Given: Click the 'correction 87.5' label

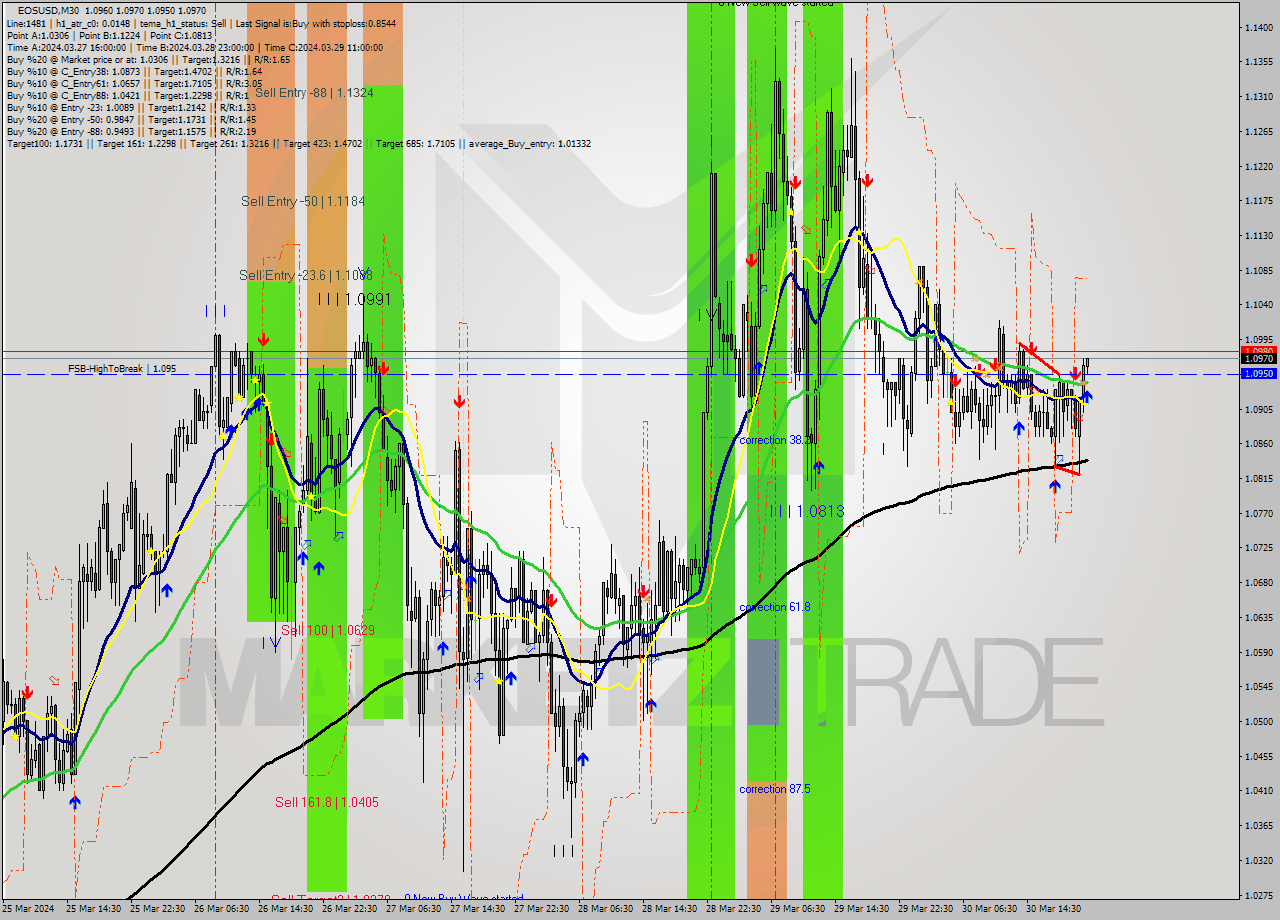Looking at the screenshot, I should point(775,789).
